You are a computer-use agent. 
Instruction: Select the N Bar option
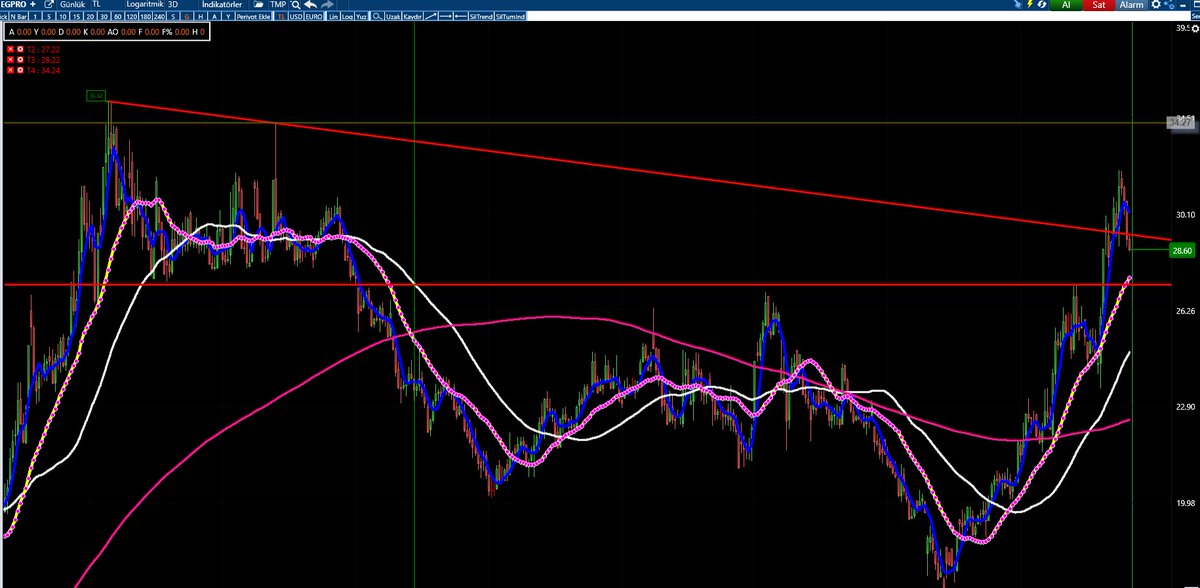point(19,17)
